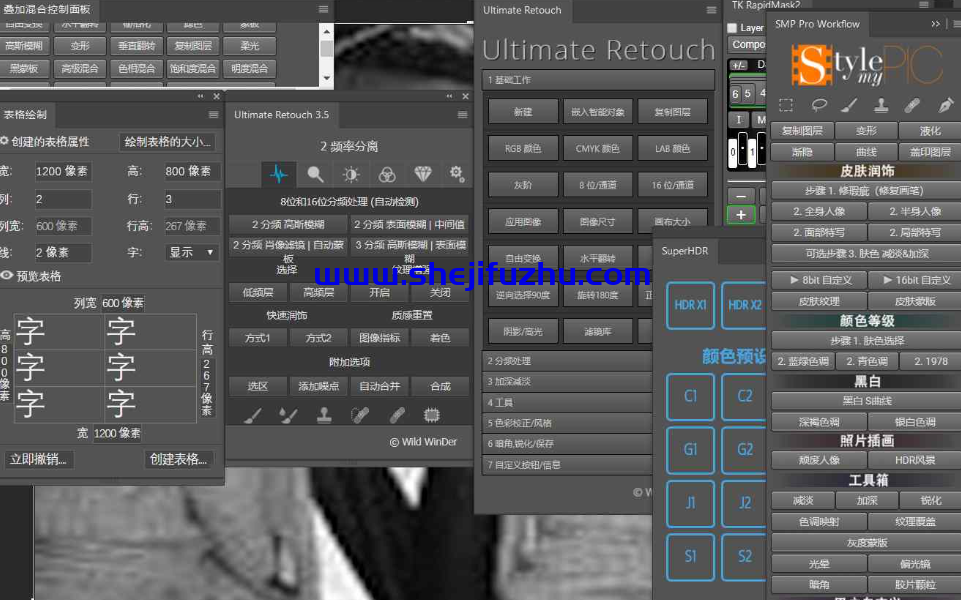The image size is (961, 600).
Task: Switch to the Ultimate Retouch 3.5 tab
Action: pyautogui.click(x=281, y=115)
